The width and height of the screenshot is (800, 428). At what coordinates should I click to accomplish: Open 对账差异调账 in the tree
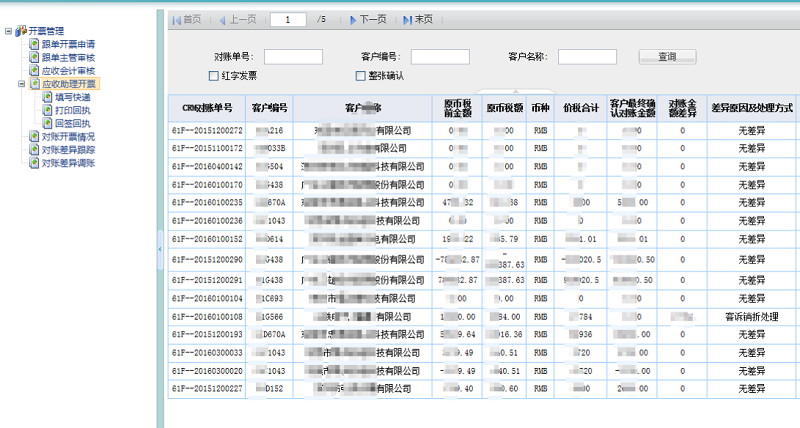point(68,163)
